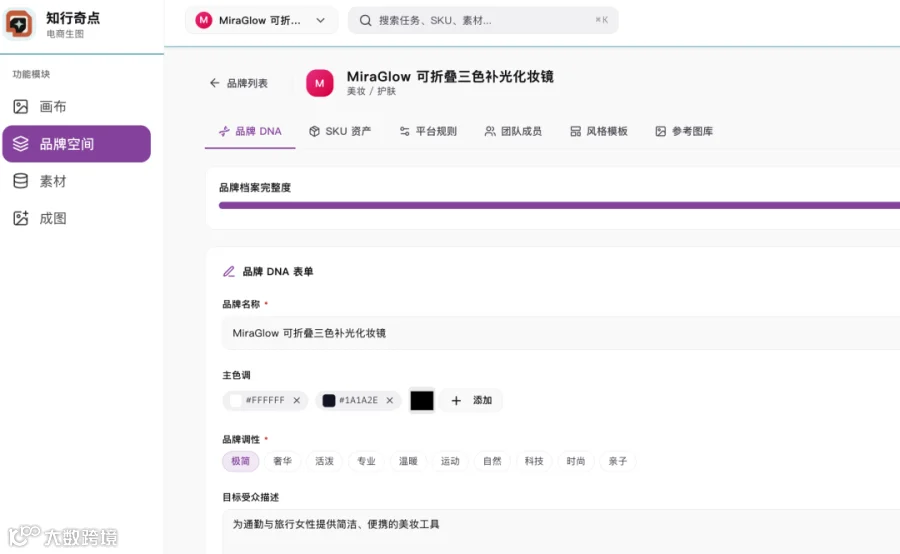Click the 目标受众描述 text area

point(561,532)
